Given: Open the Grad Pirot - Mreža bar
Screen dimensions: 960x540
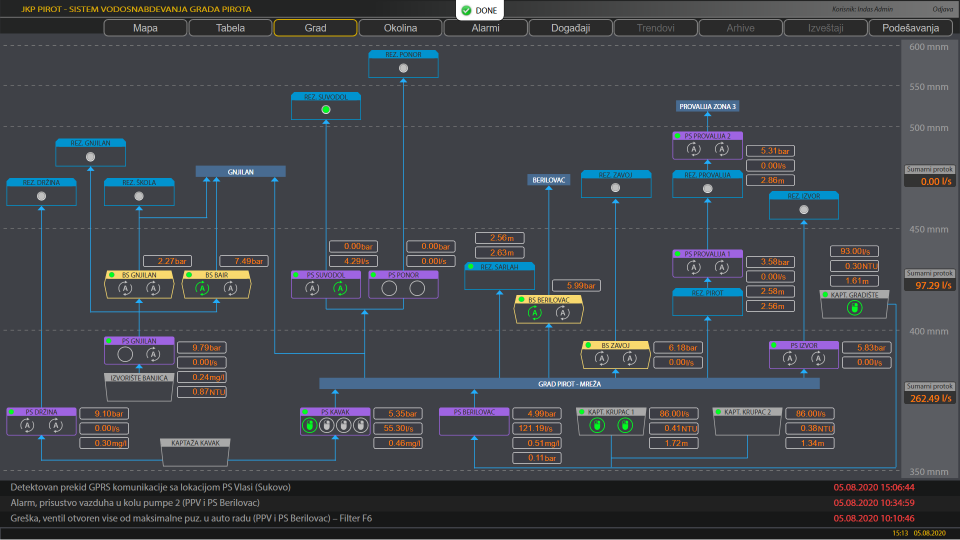Looking at the screenshot, I should [568, 383].
